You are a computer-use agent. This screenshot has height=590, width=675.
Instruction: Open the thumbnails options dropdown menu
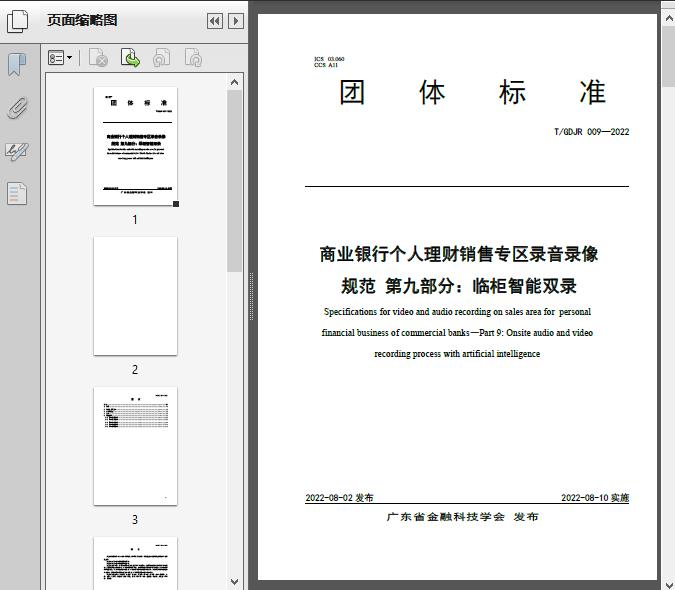[60, 59]
